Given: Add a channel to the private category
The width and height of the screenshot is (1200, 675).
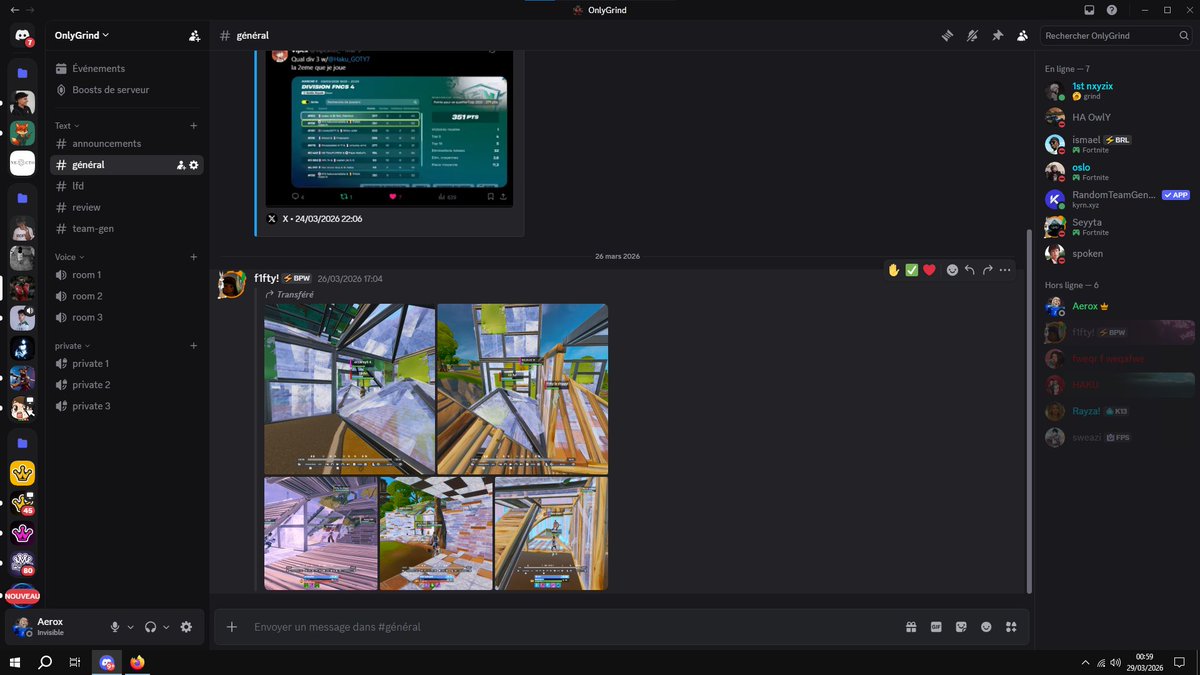Looking at the screenshot, I should pos(194,346).
